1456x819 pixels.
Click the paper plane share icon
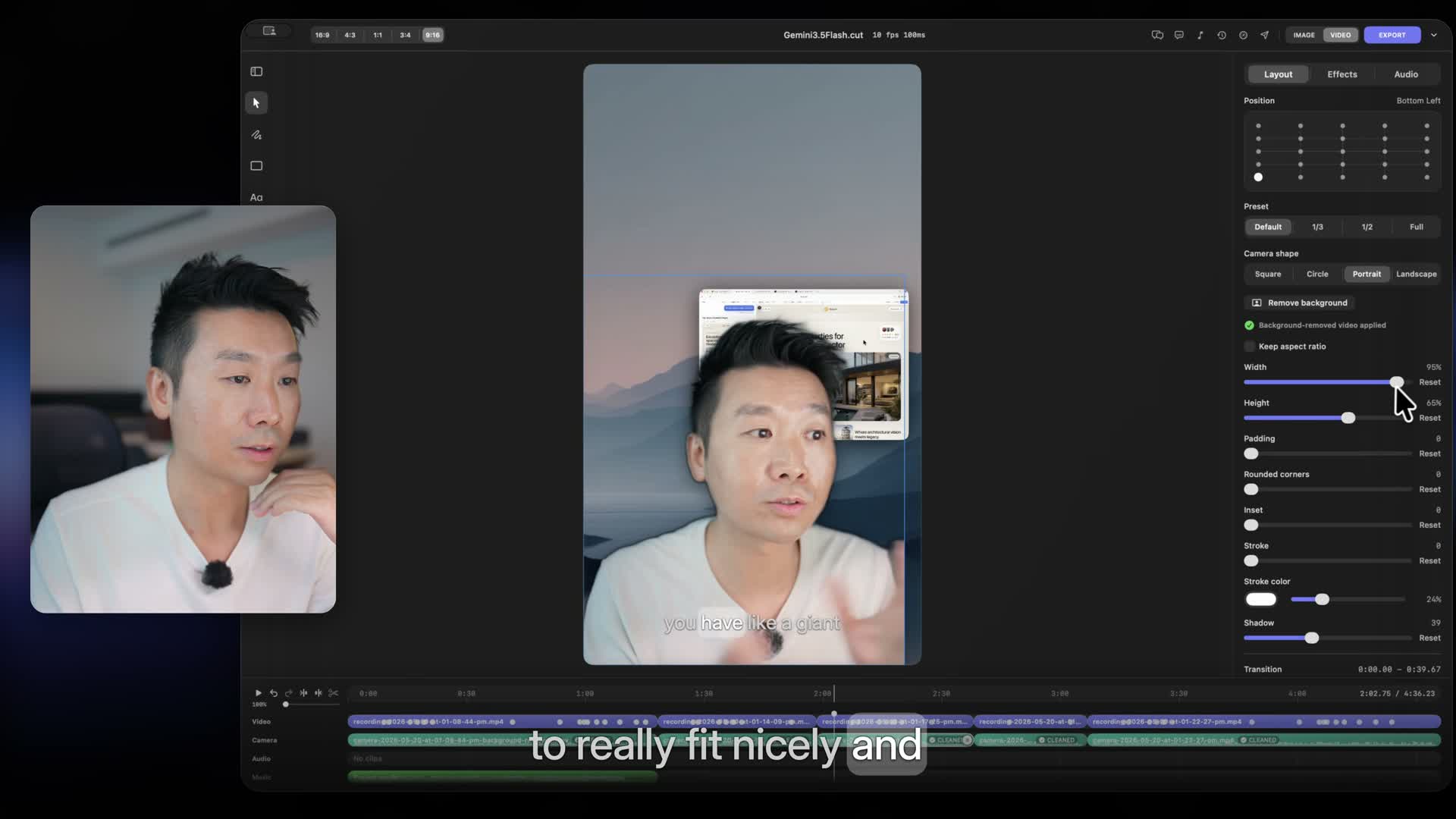1264,35
